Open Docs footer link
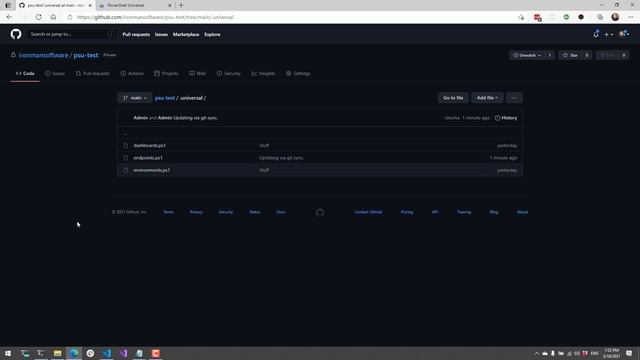 click(x=281, y=212)
